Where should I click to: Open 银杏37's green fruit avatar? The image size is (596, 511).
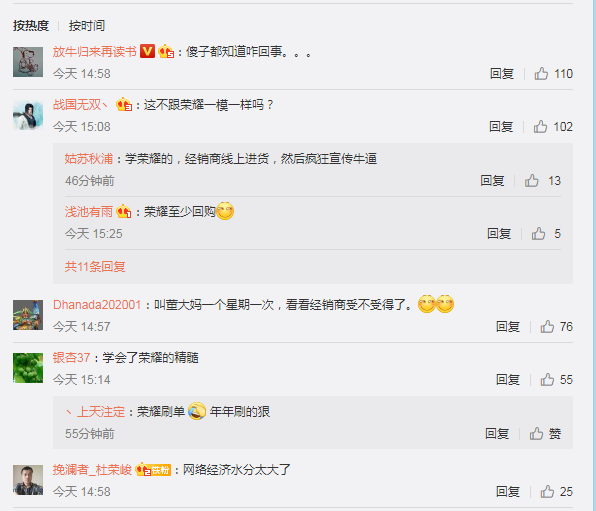click(28, 368)
